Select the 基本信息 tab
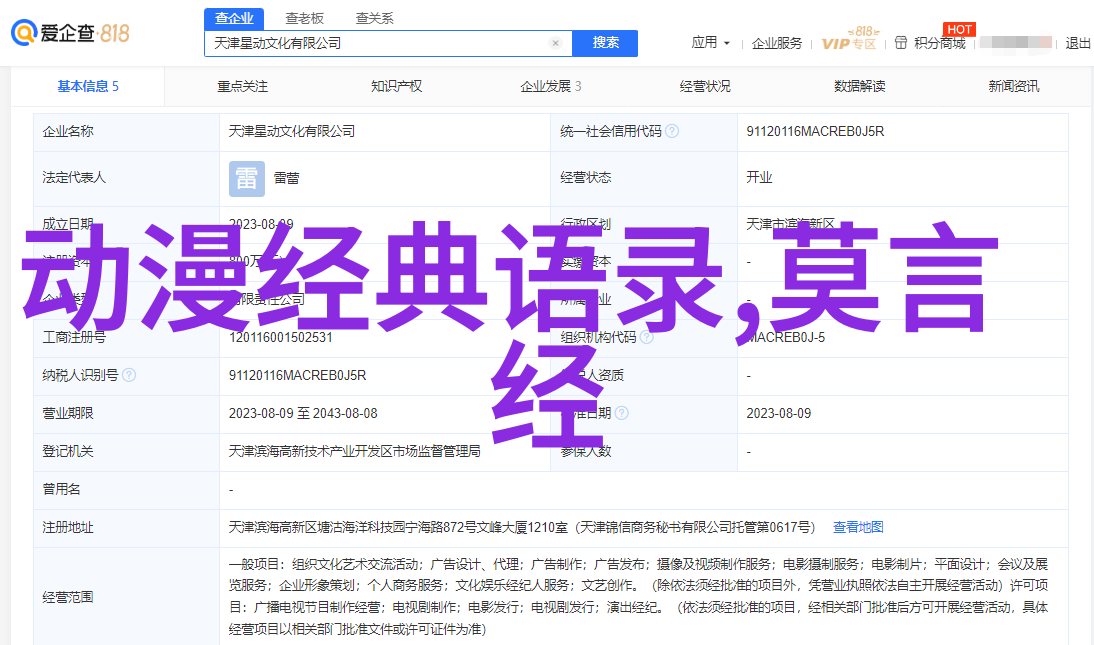 pos(88,86)
